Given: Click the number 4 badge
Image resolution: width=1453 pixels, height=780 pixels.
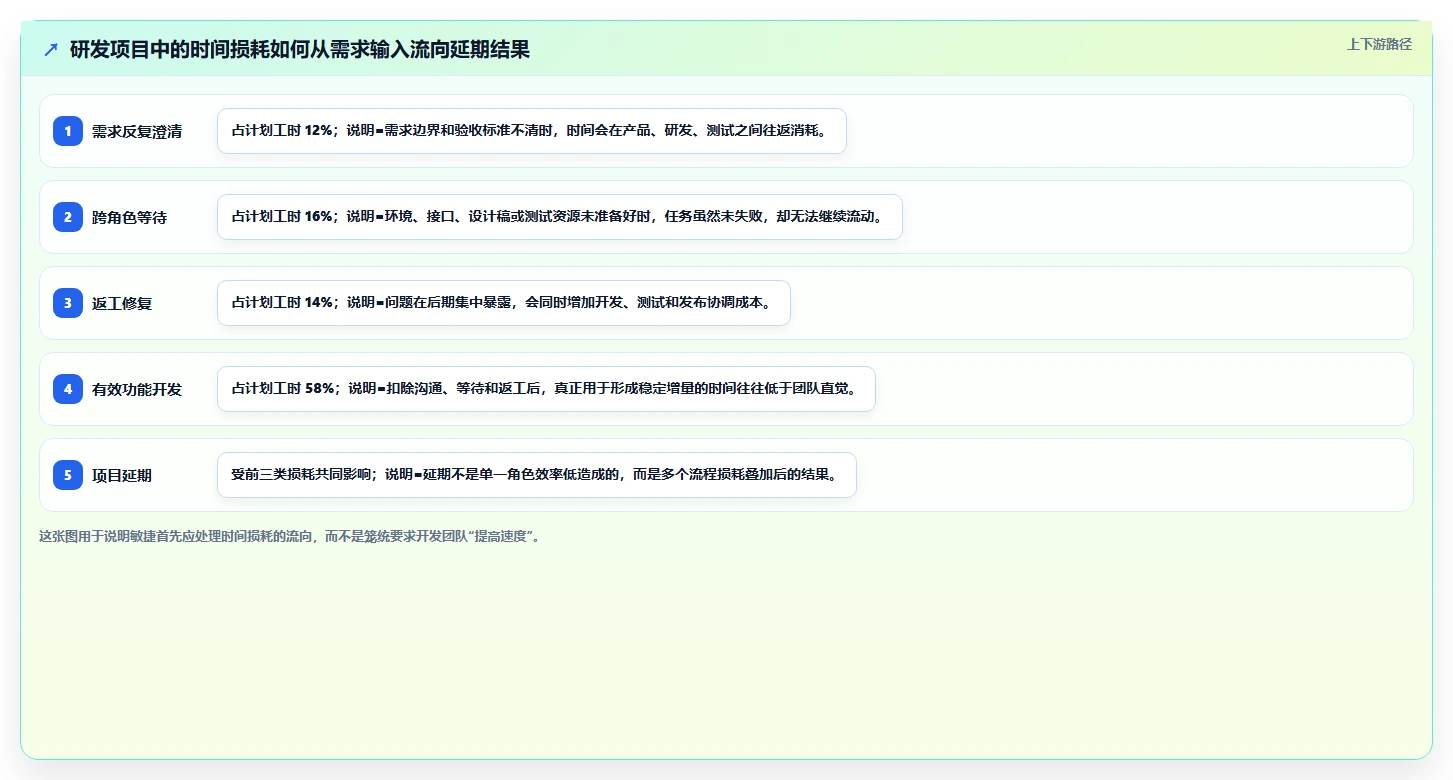Looking at the screenshot, I should (x=68, y=389).
